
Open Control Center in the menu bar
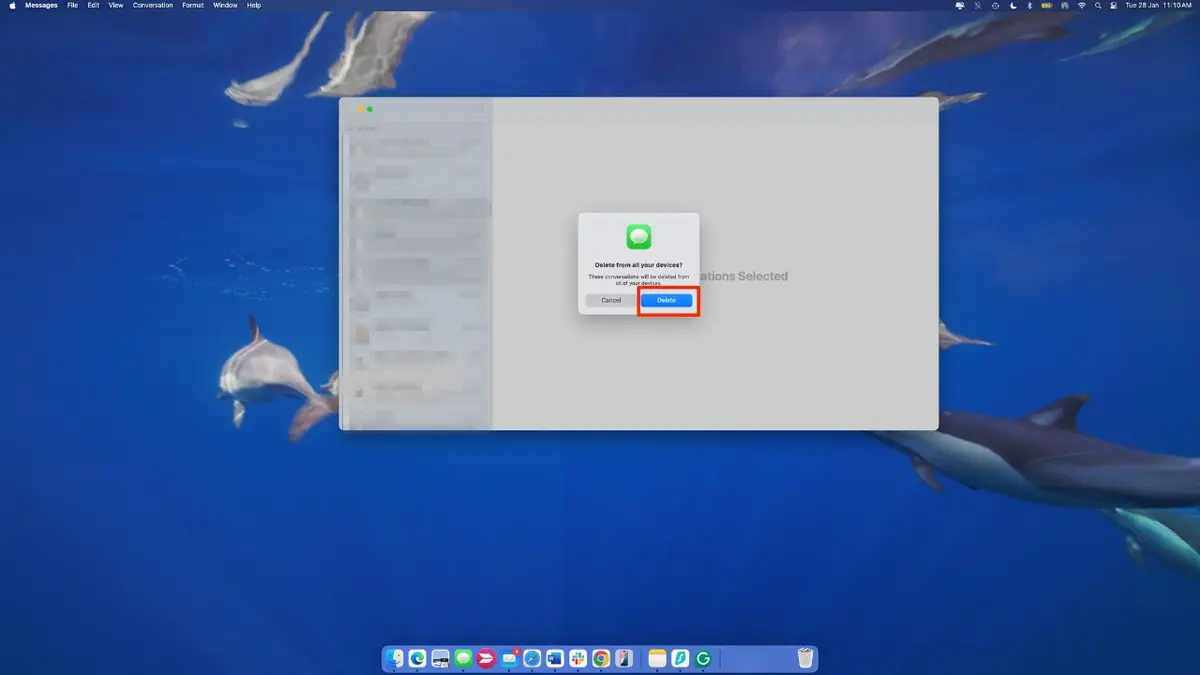tap(1114, 5)
